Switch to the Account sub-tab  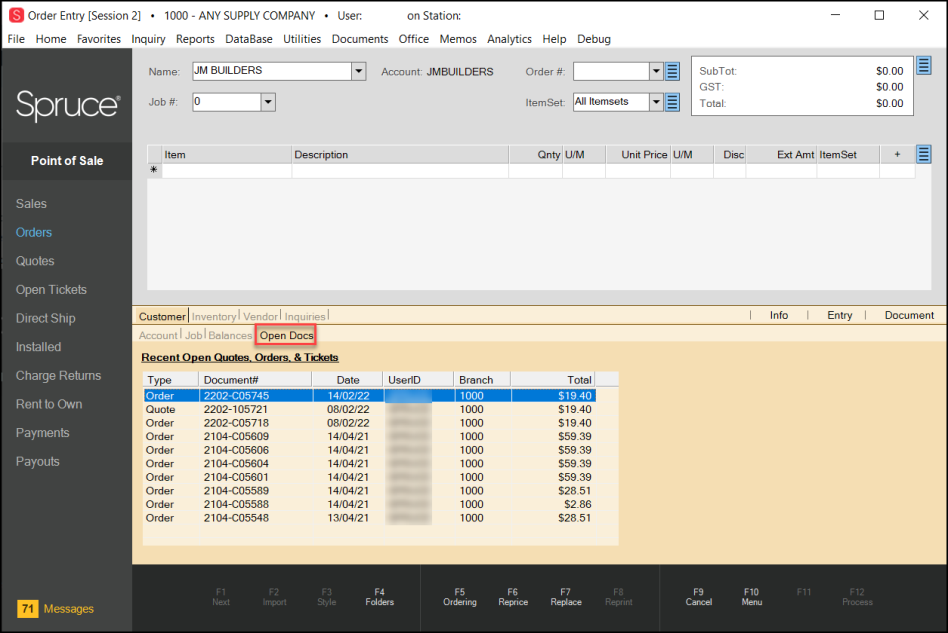158,335
